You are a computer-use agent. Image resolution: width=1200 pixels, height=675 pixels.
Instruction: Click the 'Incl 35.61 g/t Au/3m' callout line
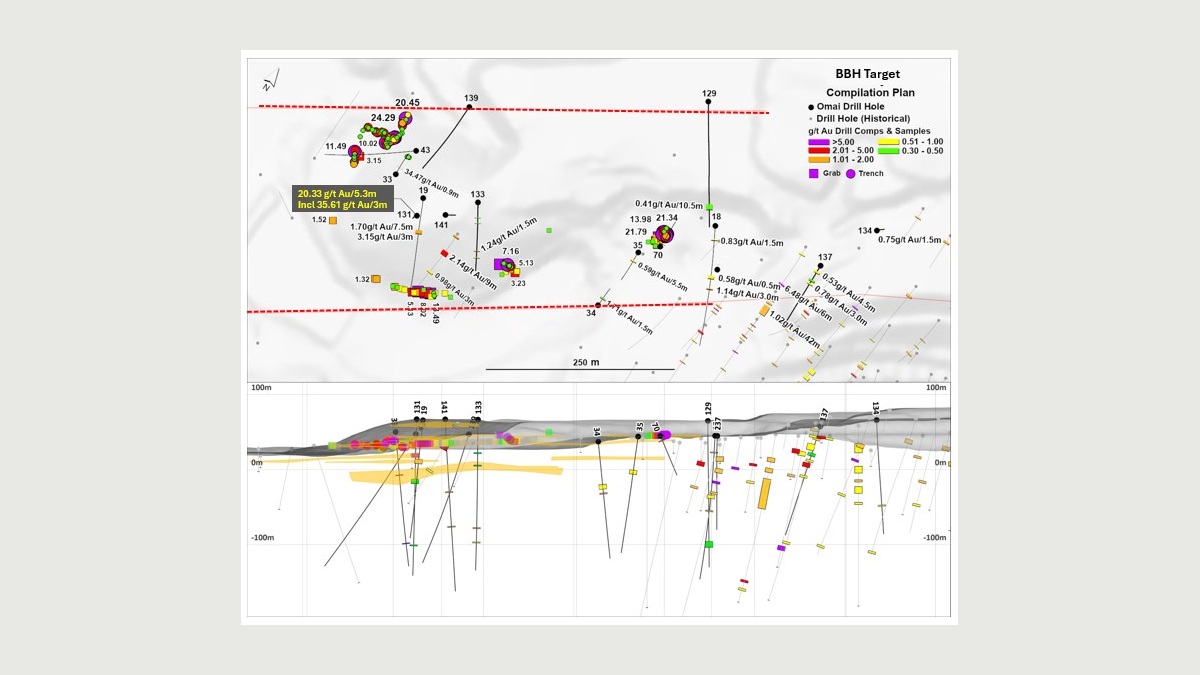point(343,204)
